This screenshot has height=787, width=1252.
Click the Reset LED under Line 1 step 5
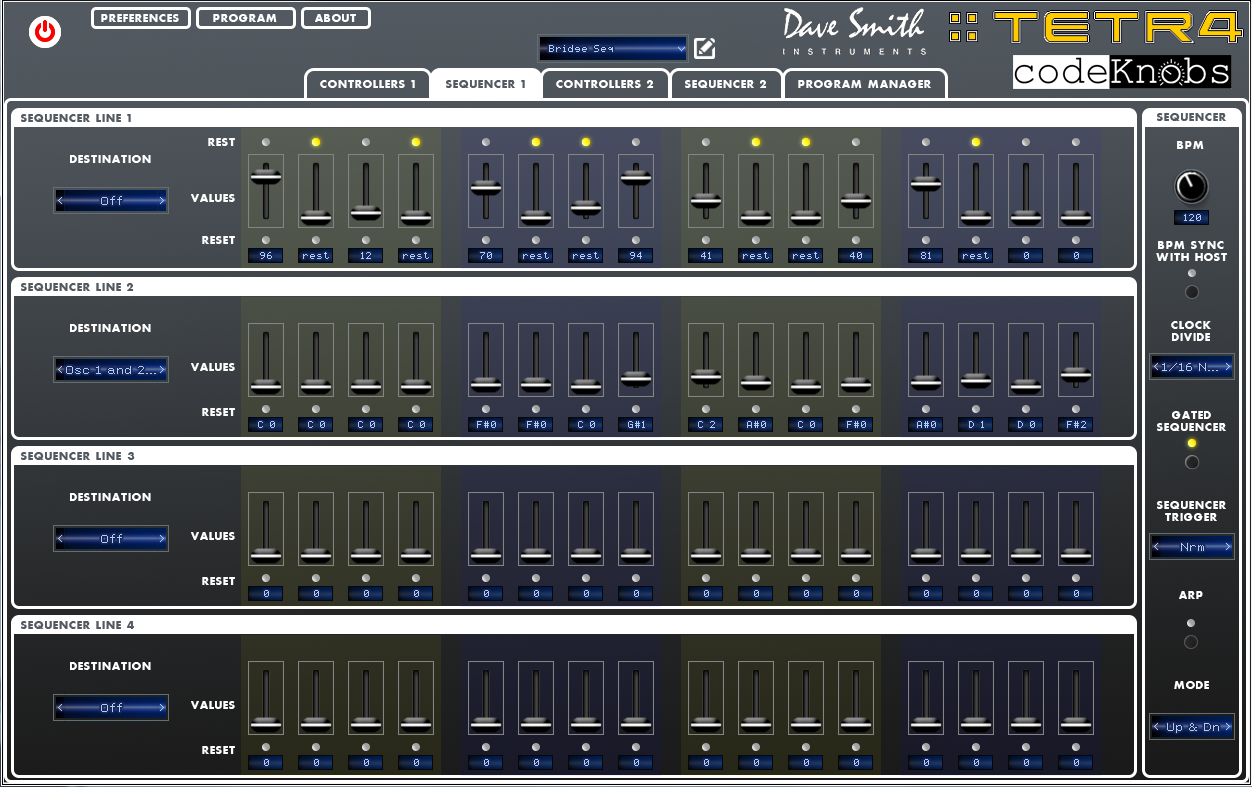tap(486, 240)
